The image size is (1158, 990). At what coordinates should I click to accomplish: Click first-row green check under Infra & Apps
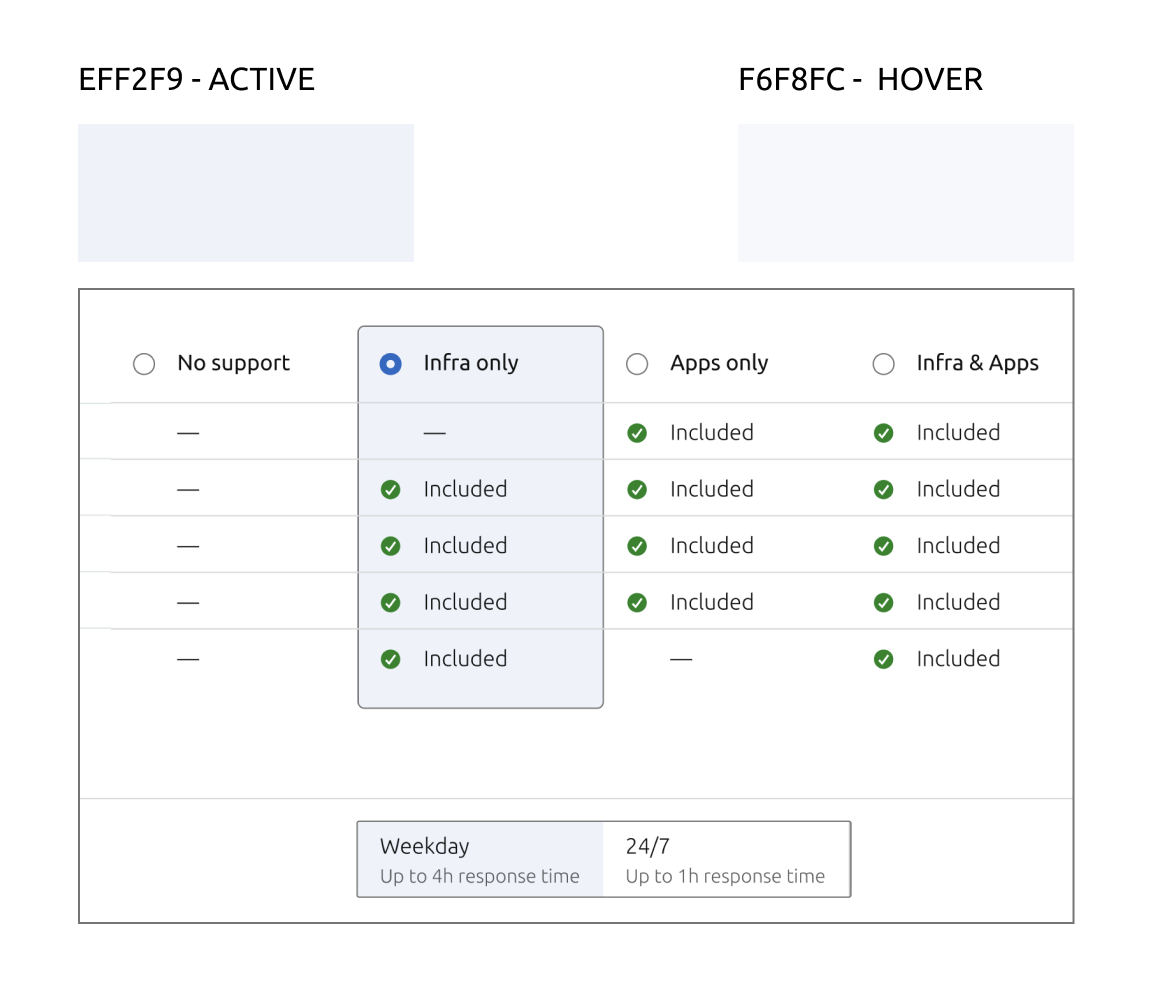point(884,433)
